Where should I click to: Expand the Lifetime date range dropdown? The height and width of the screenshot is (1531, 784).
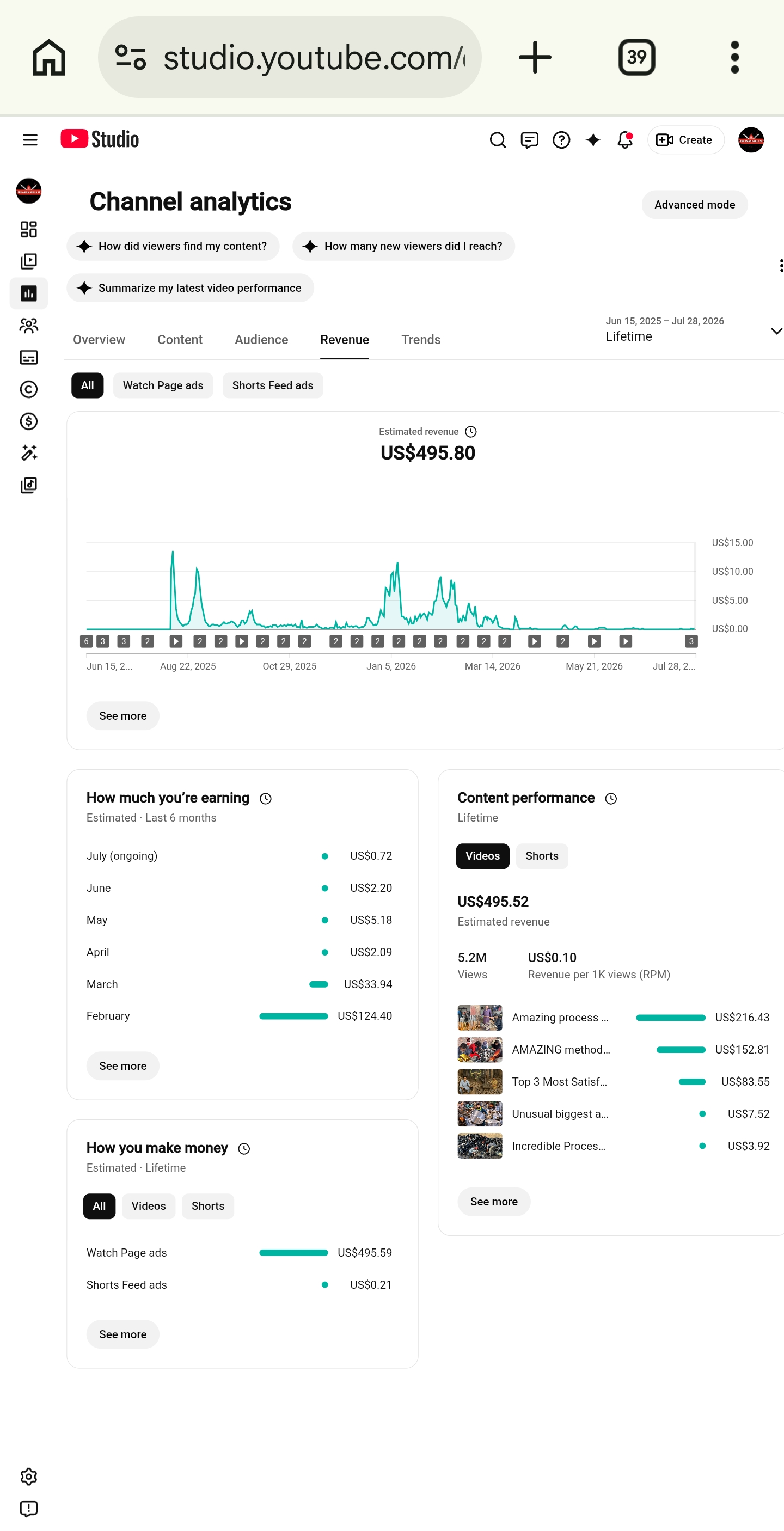(694, 330)
